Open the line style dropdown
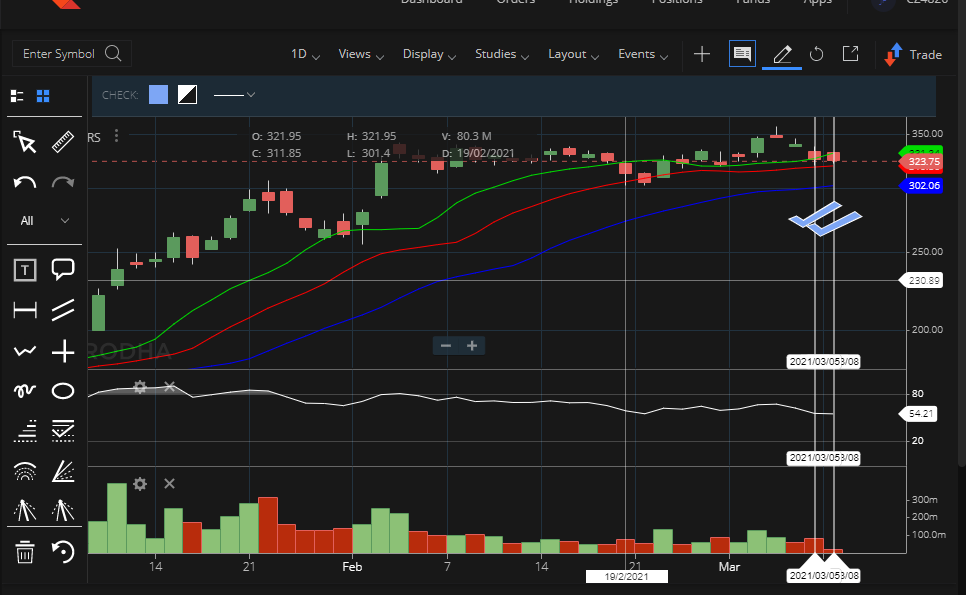The image size is (966, 595). coord(234,95)
